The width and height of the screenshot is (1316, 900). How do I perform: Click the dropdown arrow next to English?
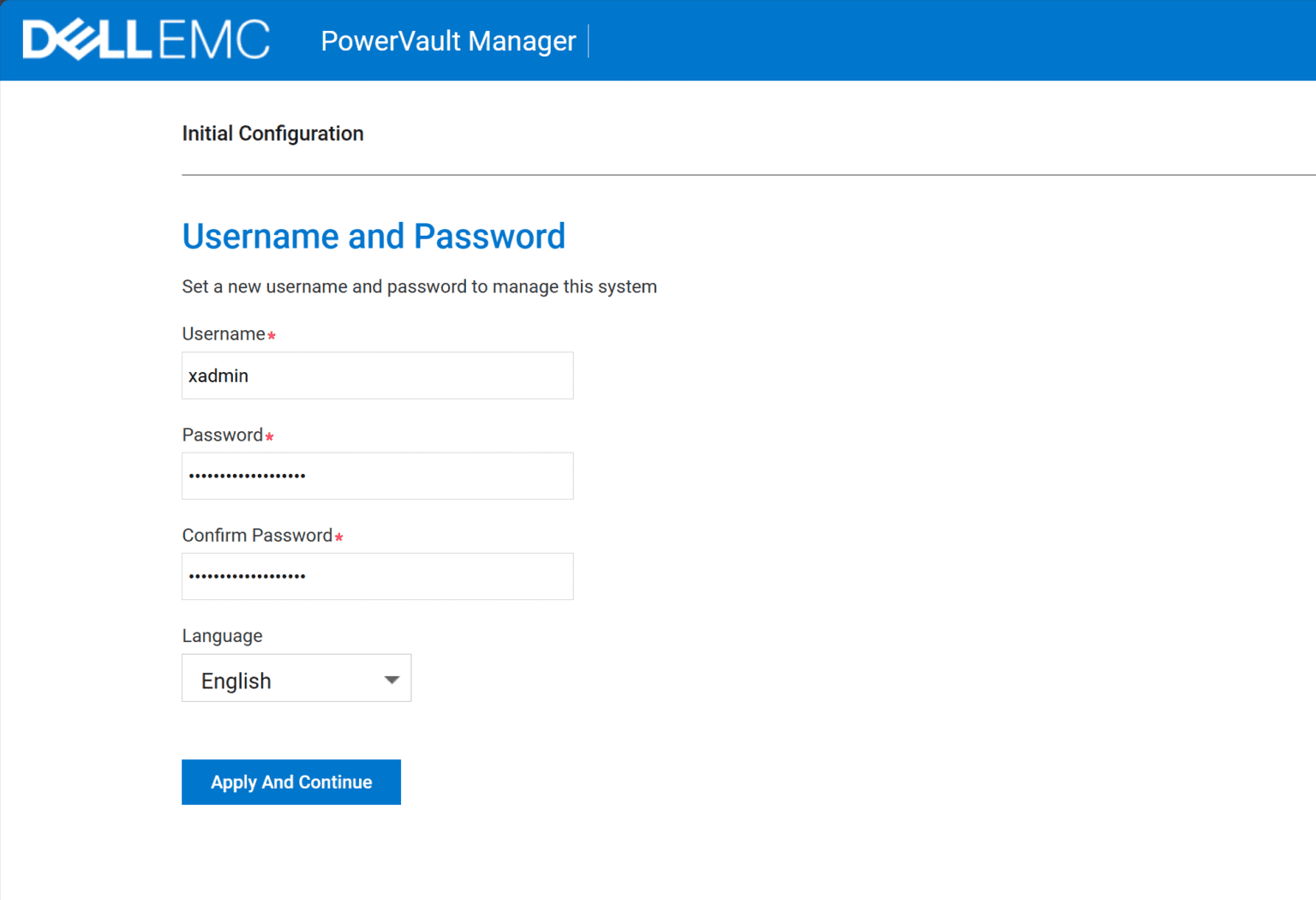[x=392, y=678]
